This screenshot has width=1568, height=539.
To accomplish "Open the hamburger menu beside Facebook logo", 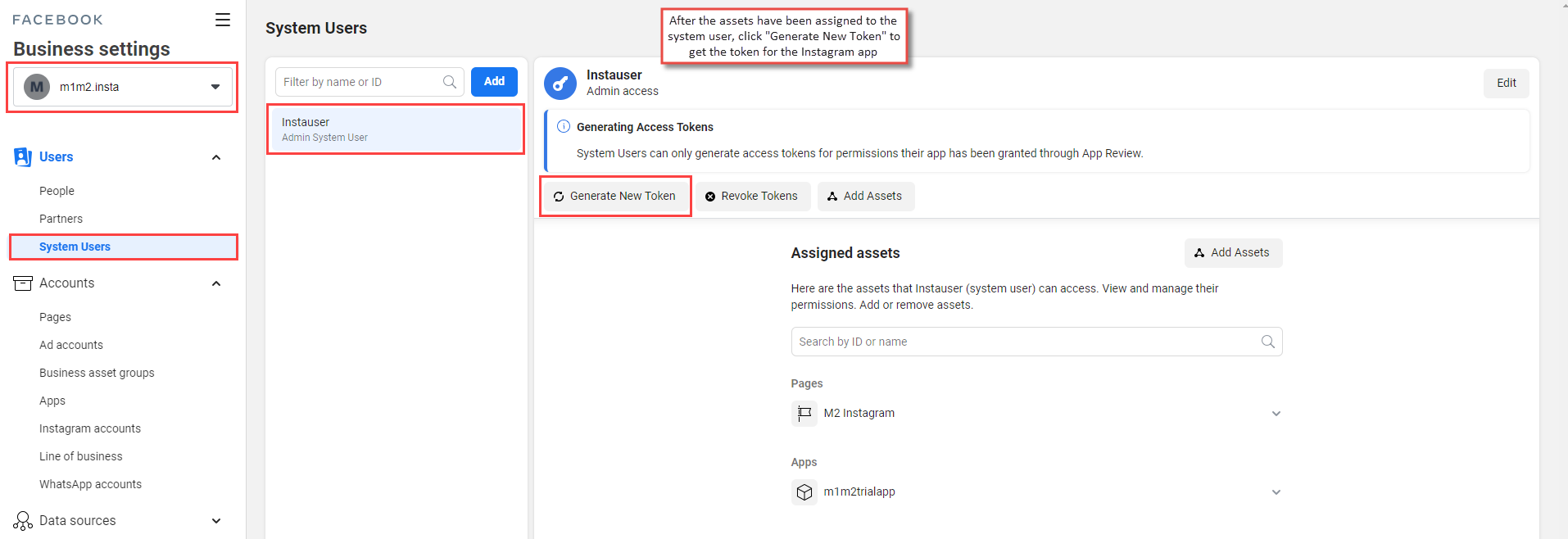I will (x=223, y=20).
